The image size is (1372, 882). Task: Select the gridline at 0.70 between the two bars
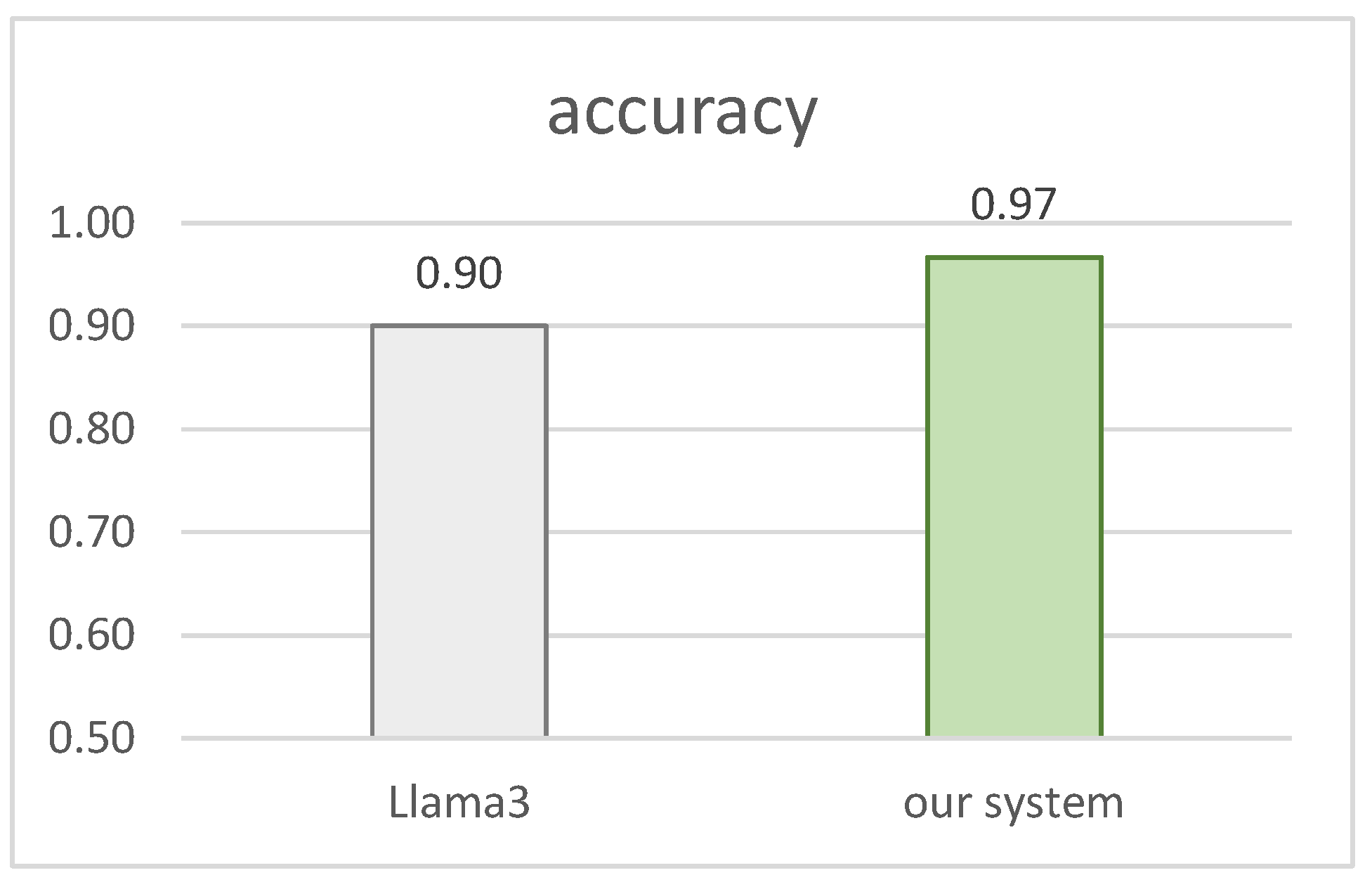click(736, 532)
